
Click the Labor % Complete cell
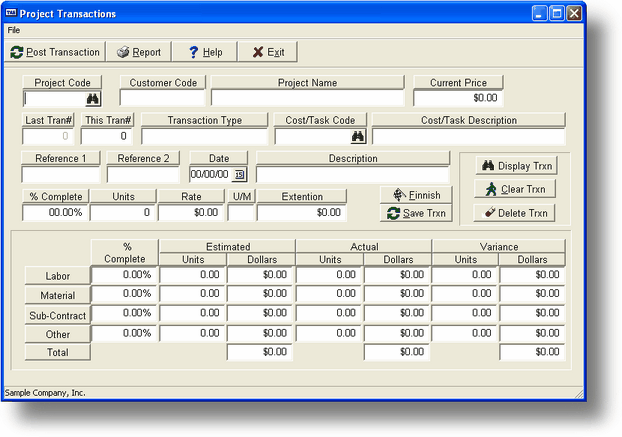(x=125, y=274)
